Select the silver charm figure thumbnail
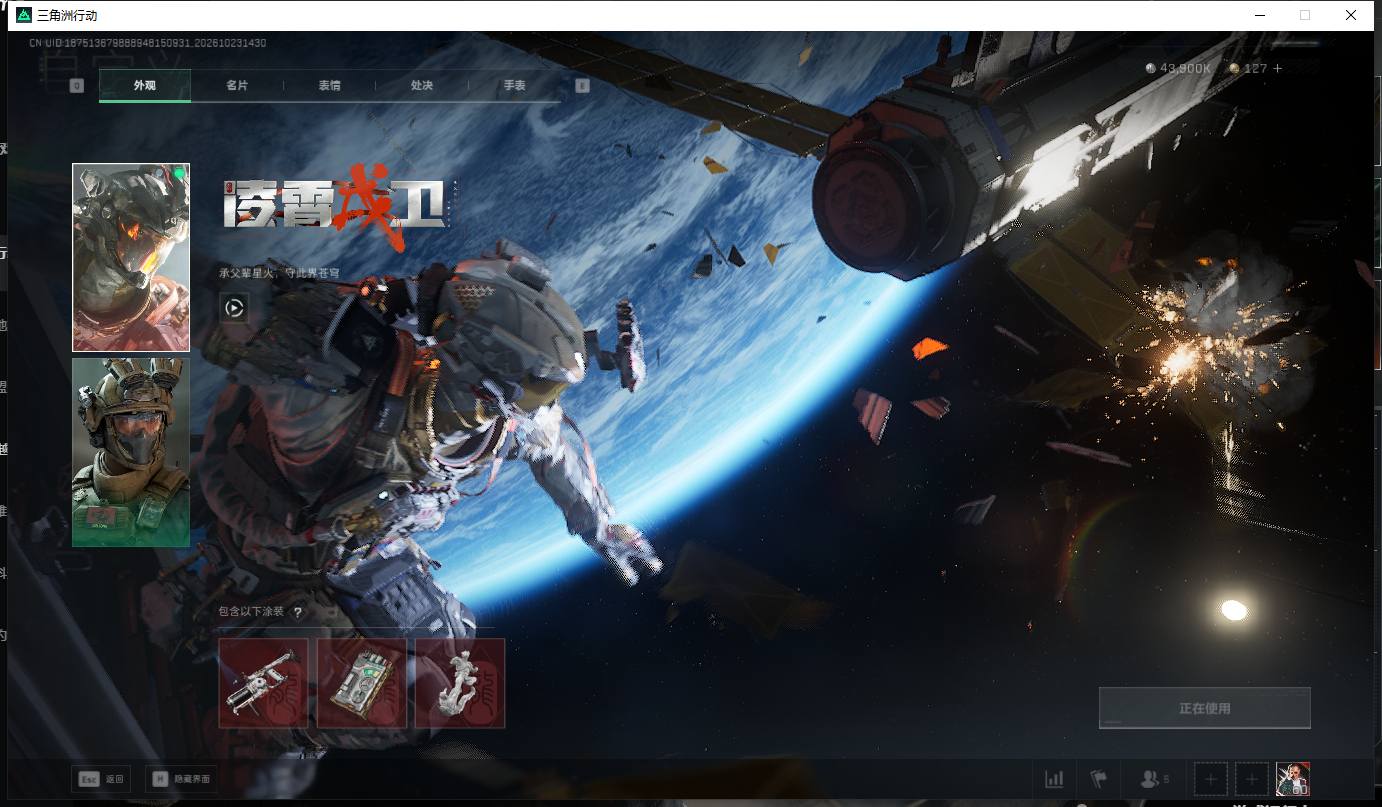1382x807 pixels. coord(460,683)
